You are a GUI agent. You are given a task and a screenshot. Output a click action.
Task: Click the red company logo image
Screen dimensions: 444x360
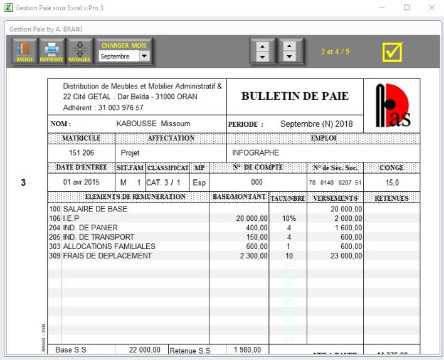(392, 105)
